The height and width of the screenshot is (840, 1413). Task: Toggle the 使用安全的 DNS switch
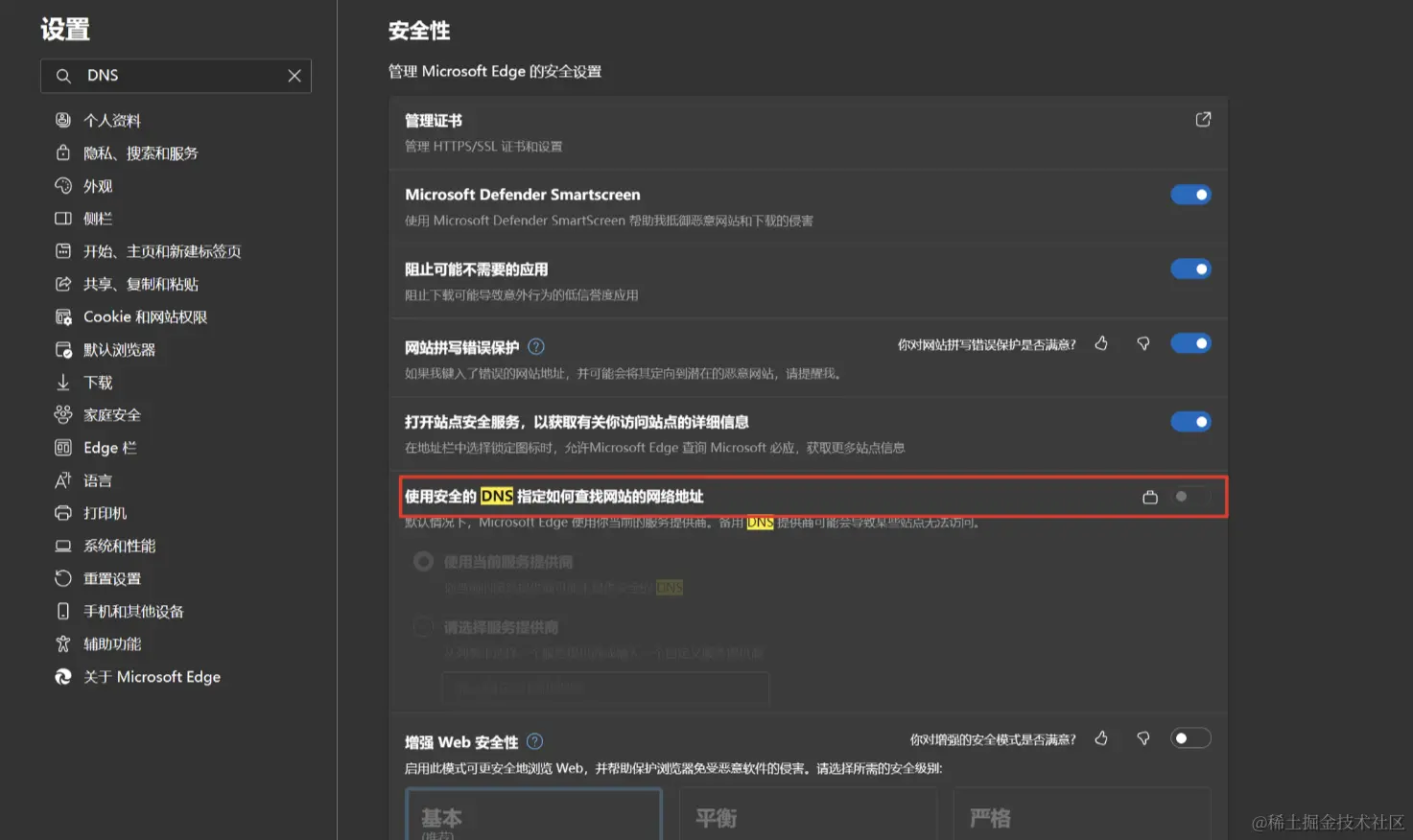pyautogui.click(x=1190, y=497)
